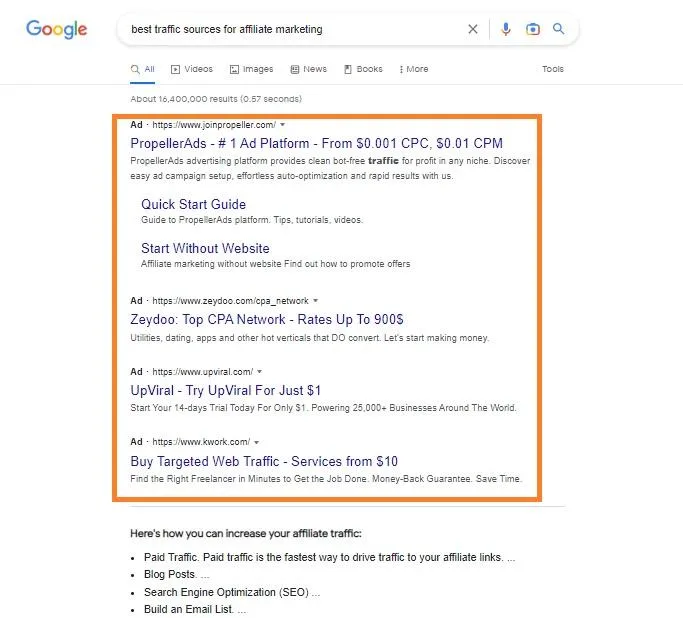Click the magnifying glass search button
The image size is (683, 618).
tap(558, 29)
